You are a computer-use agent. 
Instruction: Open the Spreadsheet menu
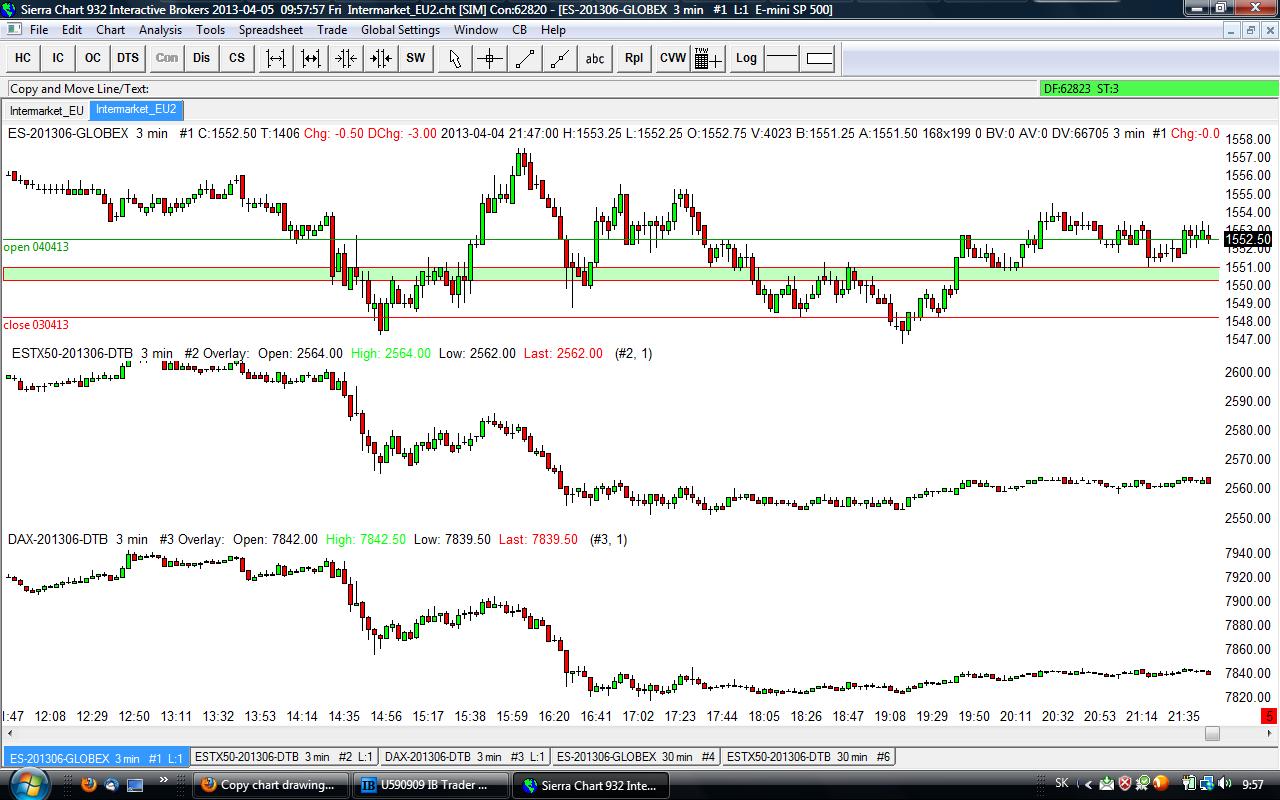271,30
